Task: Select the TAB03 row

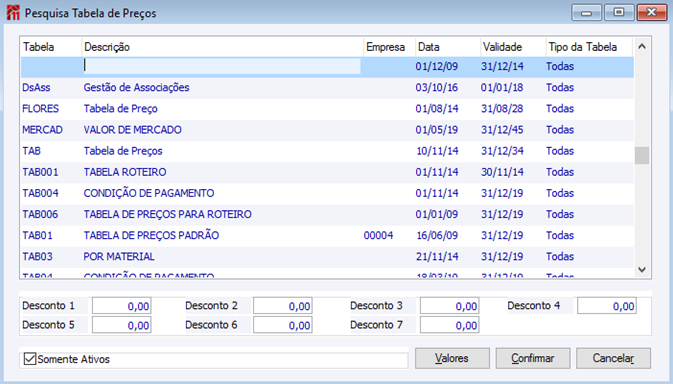Action: tap(327, 257)
